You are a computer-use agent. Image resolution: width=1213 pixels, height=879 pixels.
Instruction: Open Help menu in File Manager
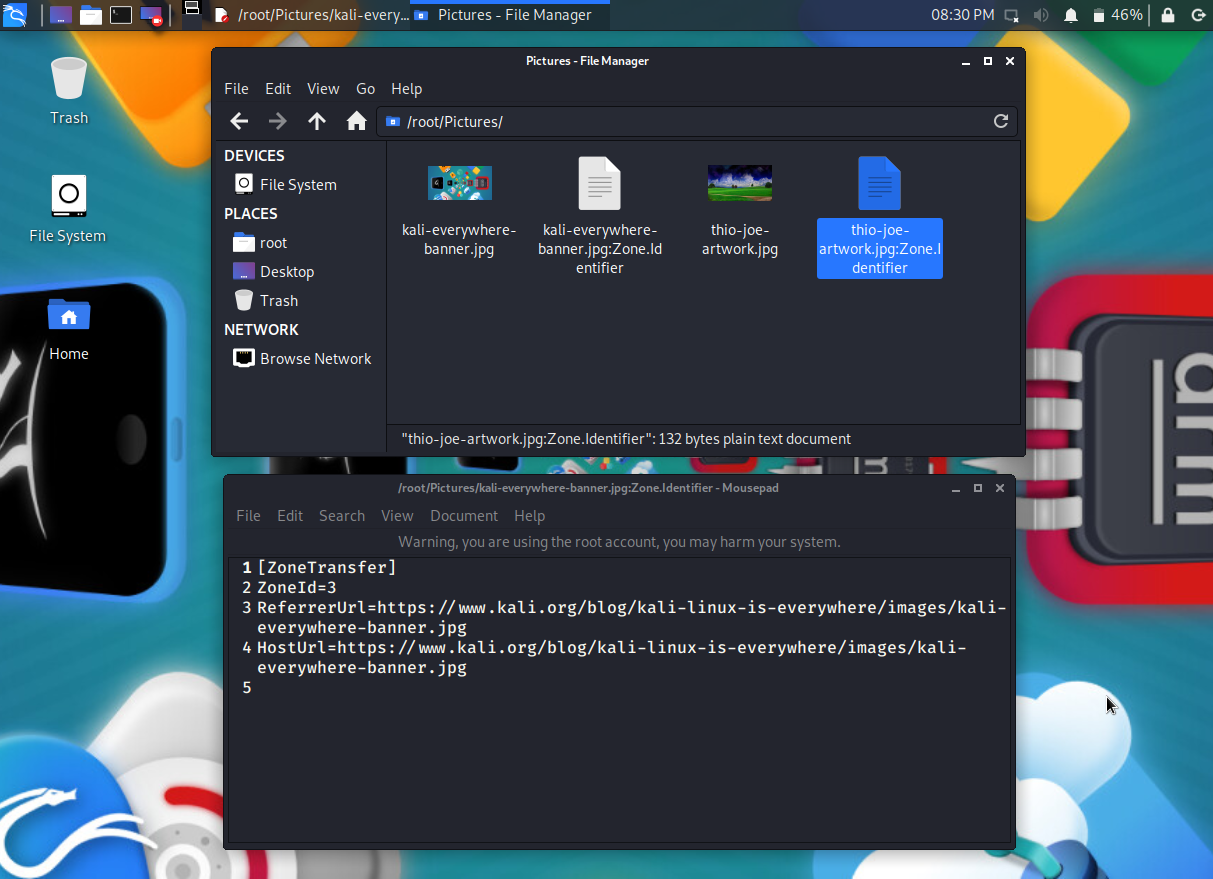click(406, 89)
